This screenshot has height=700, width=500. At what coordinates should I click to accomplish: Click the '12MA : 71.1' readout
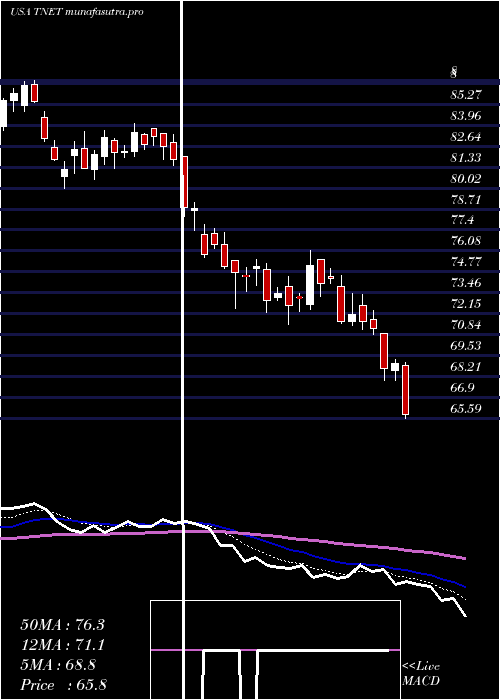62,645
